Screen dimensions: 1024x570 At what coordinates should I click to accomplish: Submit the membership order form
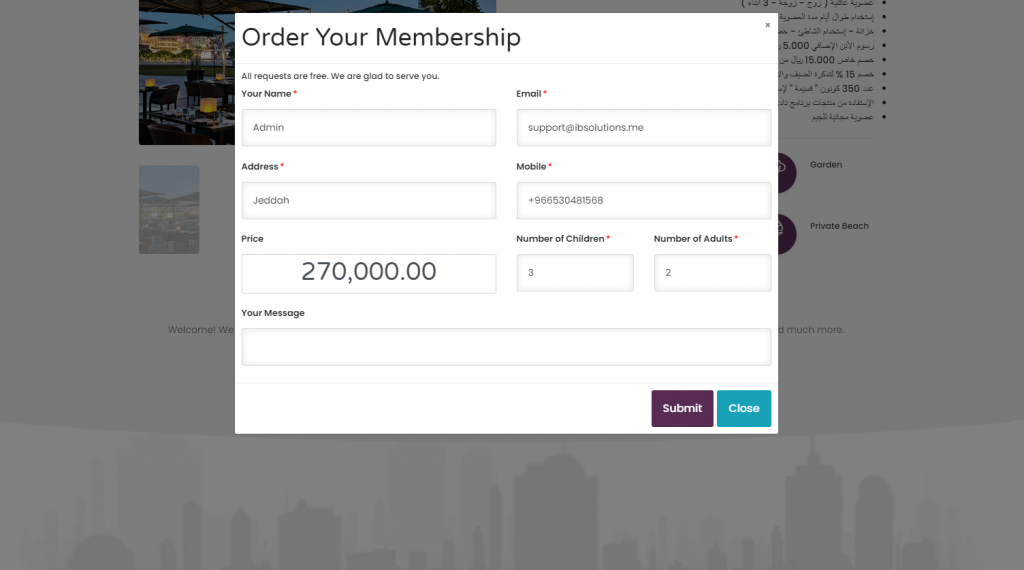tap(682, 408)
